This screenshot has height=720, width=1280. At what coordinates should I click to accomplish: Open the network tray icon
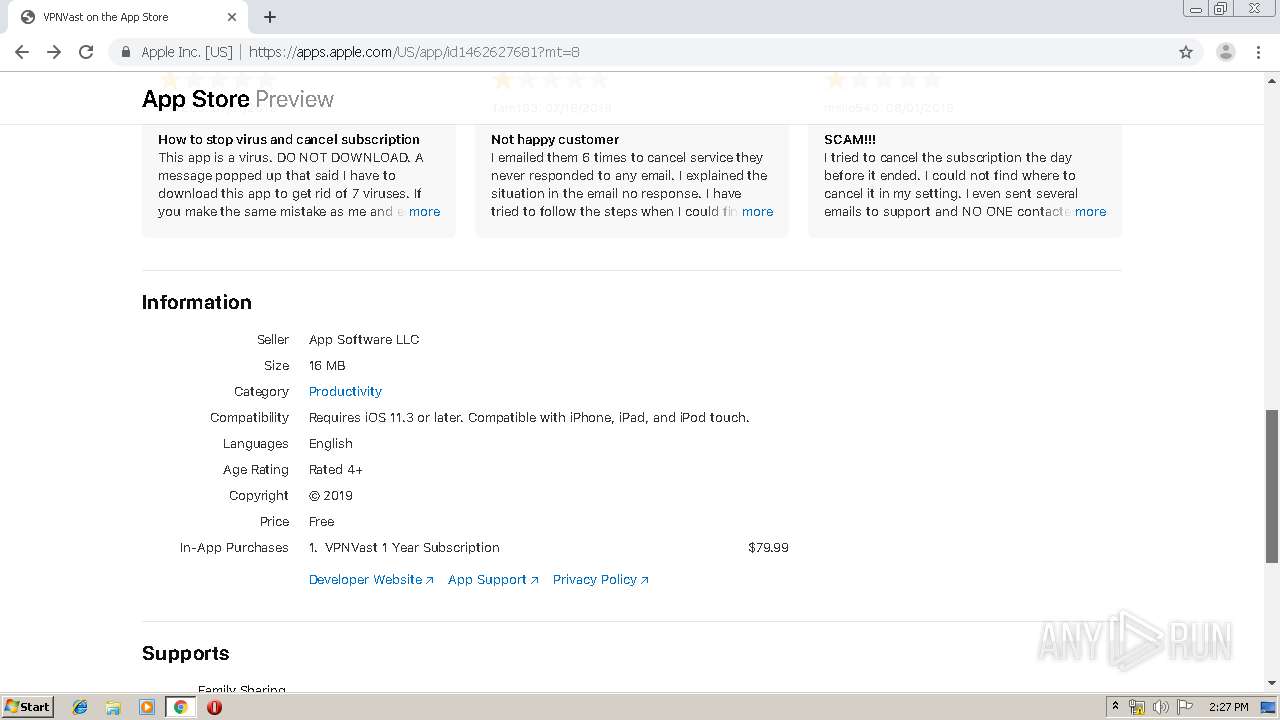pyautogui.click(x=1137, y=707)
